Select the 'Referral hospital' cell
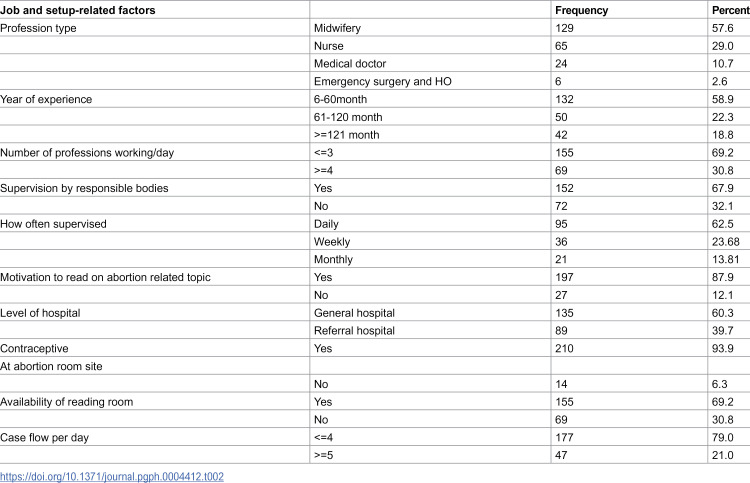This screenshot has height=483, width=750. pyautogui.click(x=354, y=331)
